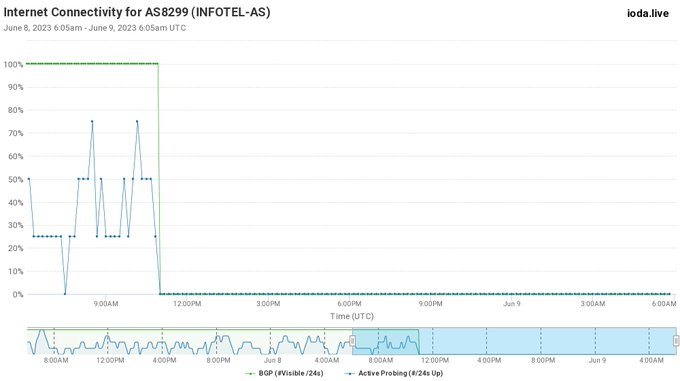Click the 70% y-axis label
Screen dimensions: 680x381
pos(15,133)
